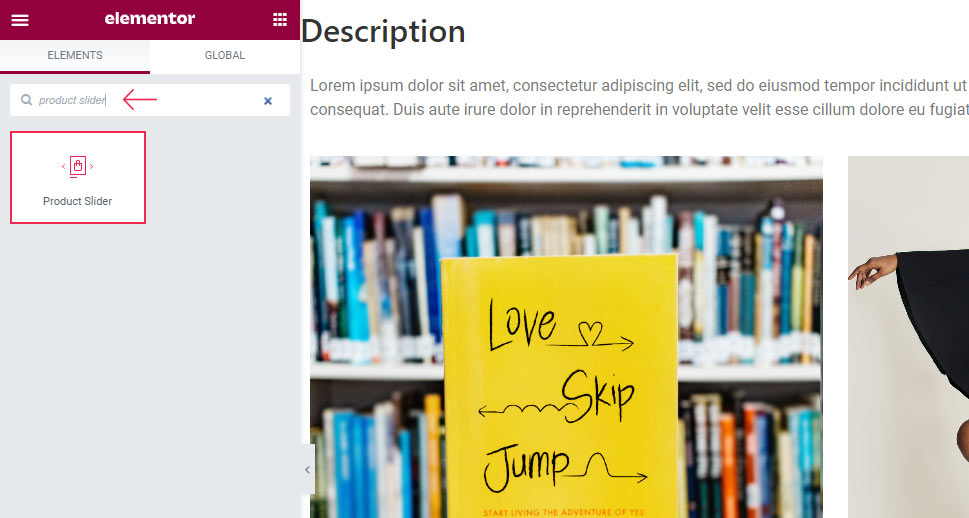Click the widgets grid icon in header
This screenshot has width=969, height=518.
[279, 20]
